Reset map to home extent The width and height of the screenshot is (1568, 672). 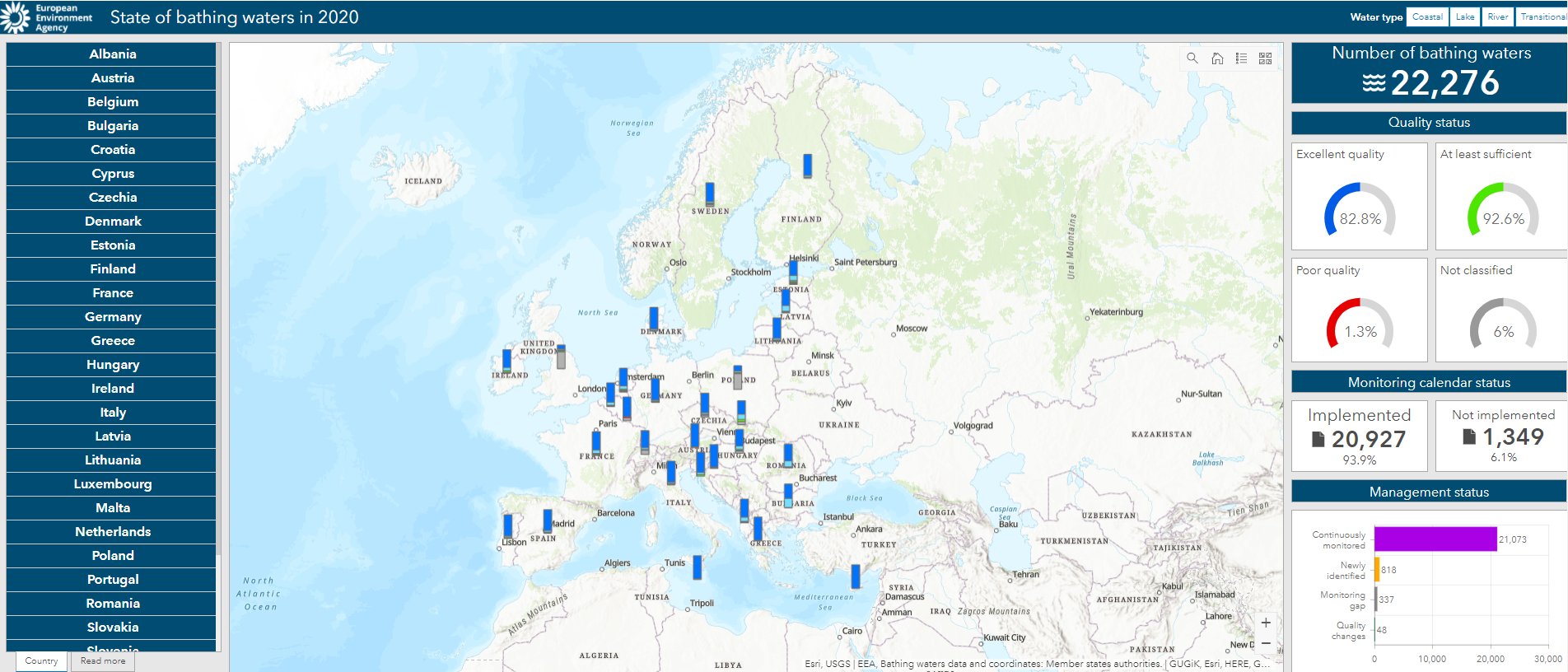click(1217, 58)
